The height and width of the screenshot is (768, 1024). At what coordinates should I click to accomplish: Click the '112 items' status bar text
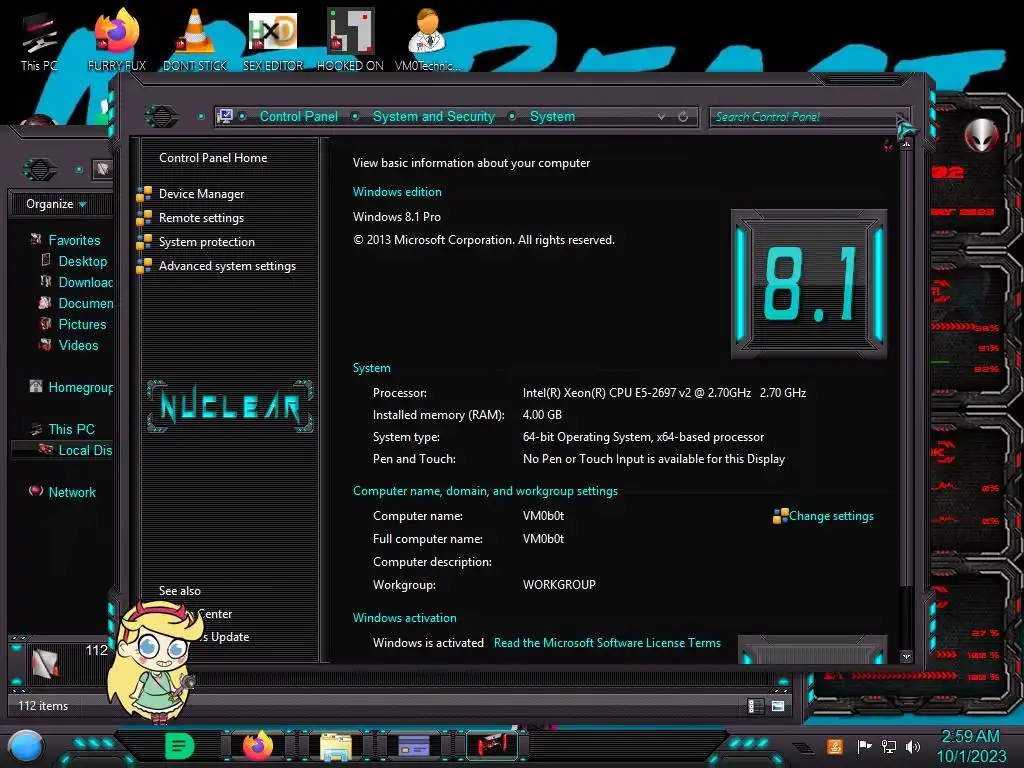pyautogui.click(x=43, y=706)
